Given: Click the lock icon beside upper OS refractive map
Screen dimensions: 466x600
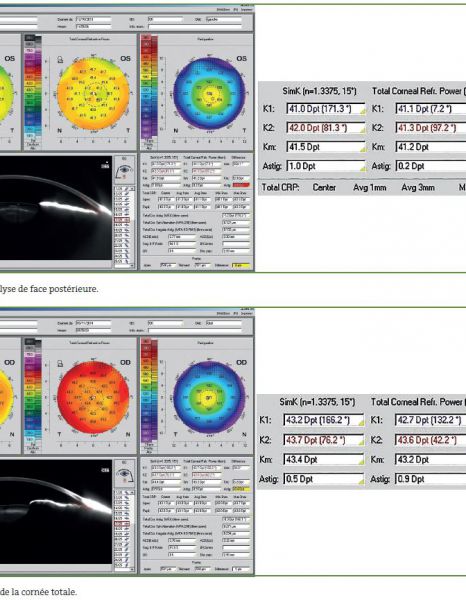Looking at the screenshot, I should pyautogui.click(x=60, y=59).
